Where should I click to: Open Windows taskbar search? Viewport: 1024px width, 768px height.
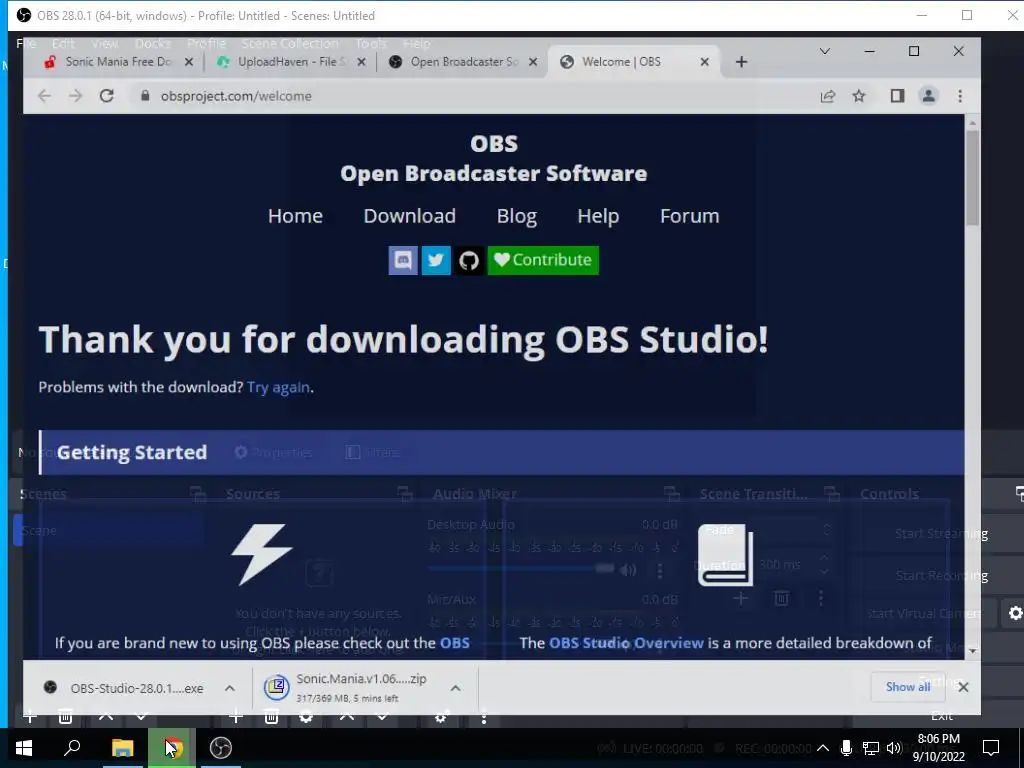(72, 748)
